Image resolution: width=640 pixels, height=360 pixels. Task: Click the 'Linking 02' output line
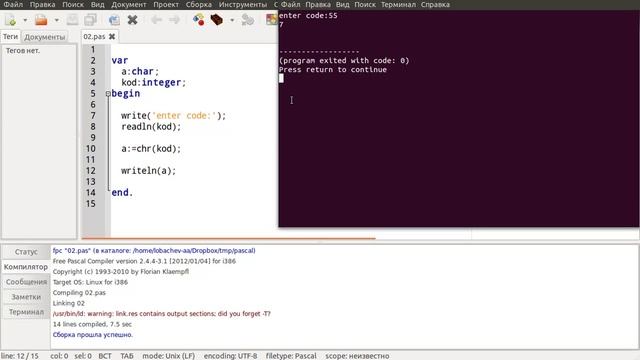[69, 303]
